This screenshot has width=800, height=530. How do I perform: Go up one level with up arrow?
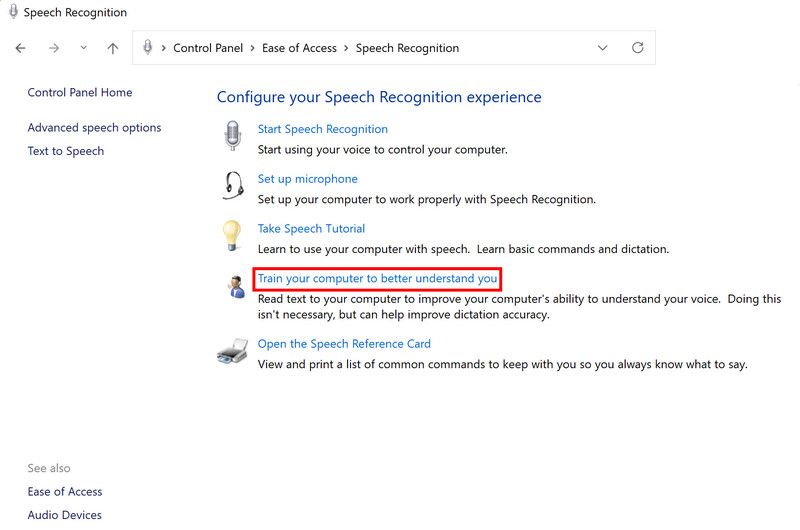pos(113,48)
